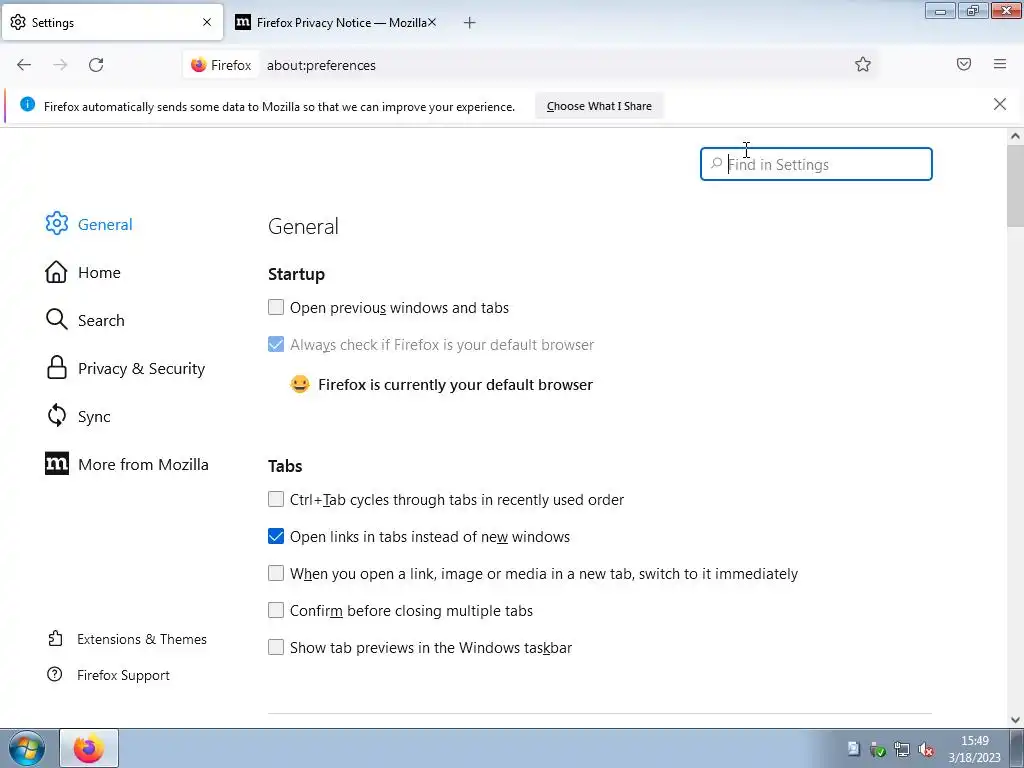This screenshot has height=768, width=1024.
Task: Select the General settings category
Action: (x=105, y=225)
